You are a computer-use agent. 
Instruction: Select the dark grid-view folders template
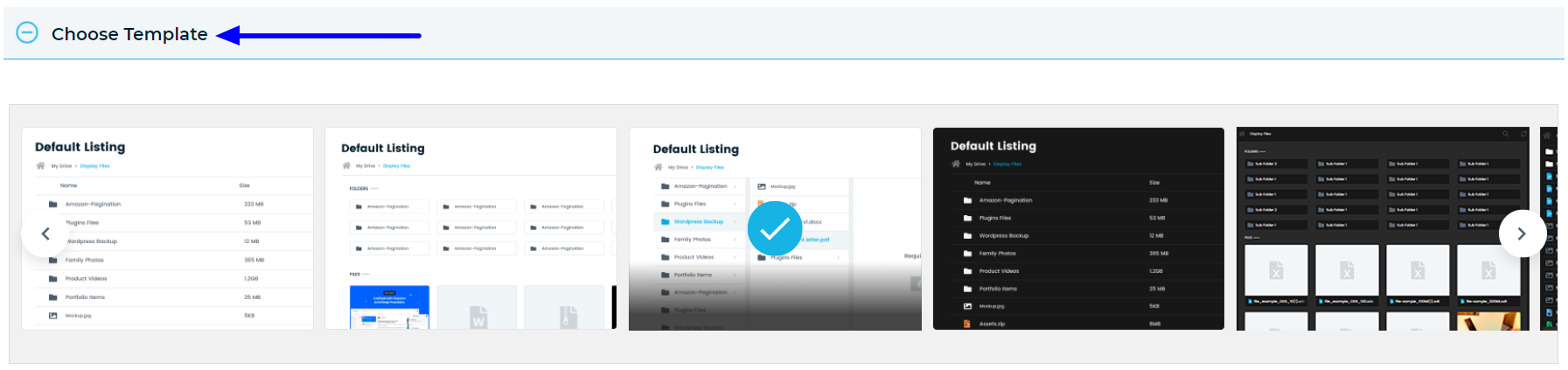click(x=1383, y=229)
